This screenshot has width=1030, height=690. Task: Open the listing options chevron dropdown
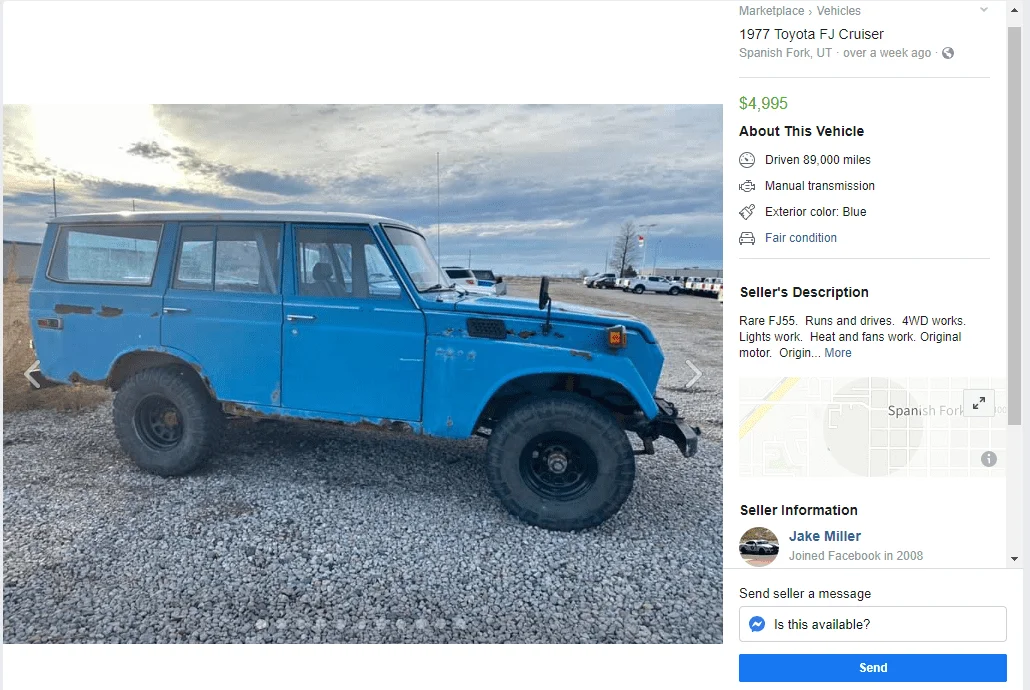pos(983,10)
